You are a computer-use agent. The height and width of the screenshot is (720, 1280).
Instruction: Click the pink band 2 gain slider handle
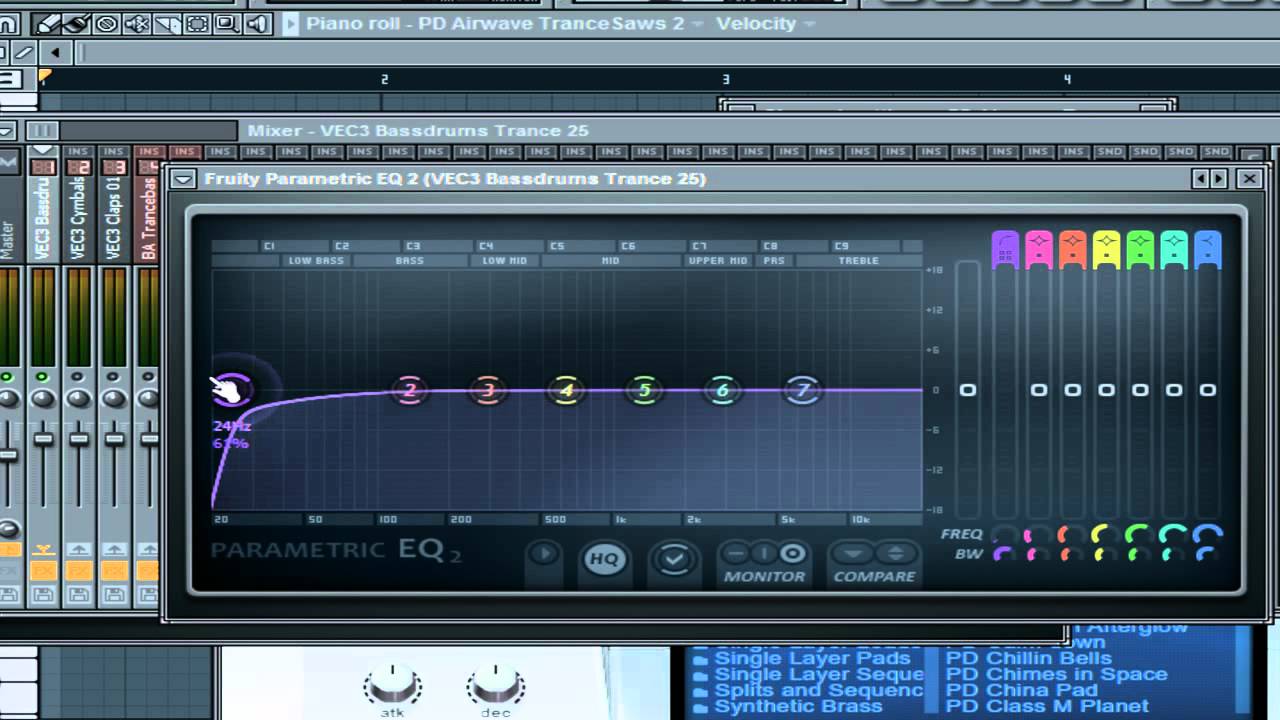[1039, 390]
